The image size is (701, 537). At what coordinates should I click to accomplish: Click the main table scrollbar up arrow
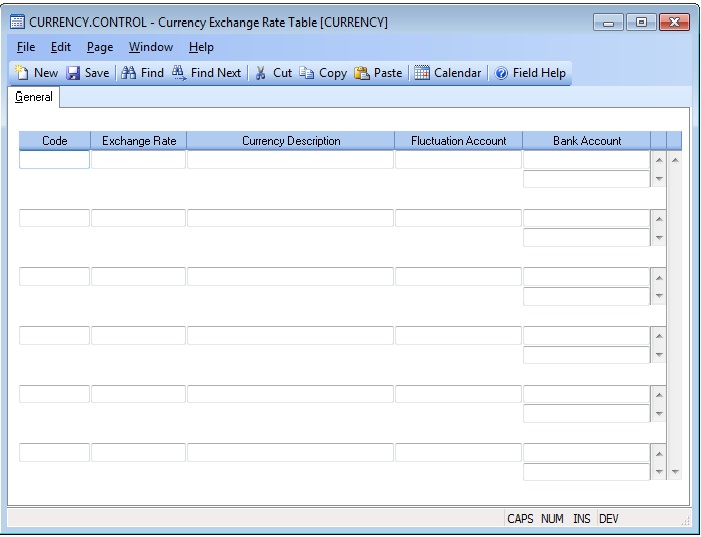coord(675,160)
